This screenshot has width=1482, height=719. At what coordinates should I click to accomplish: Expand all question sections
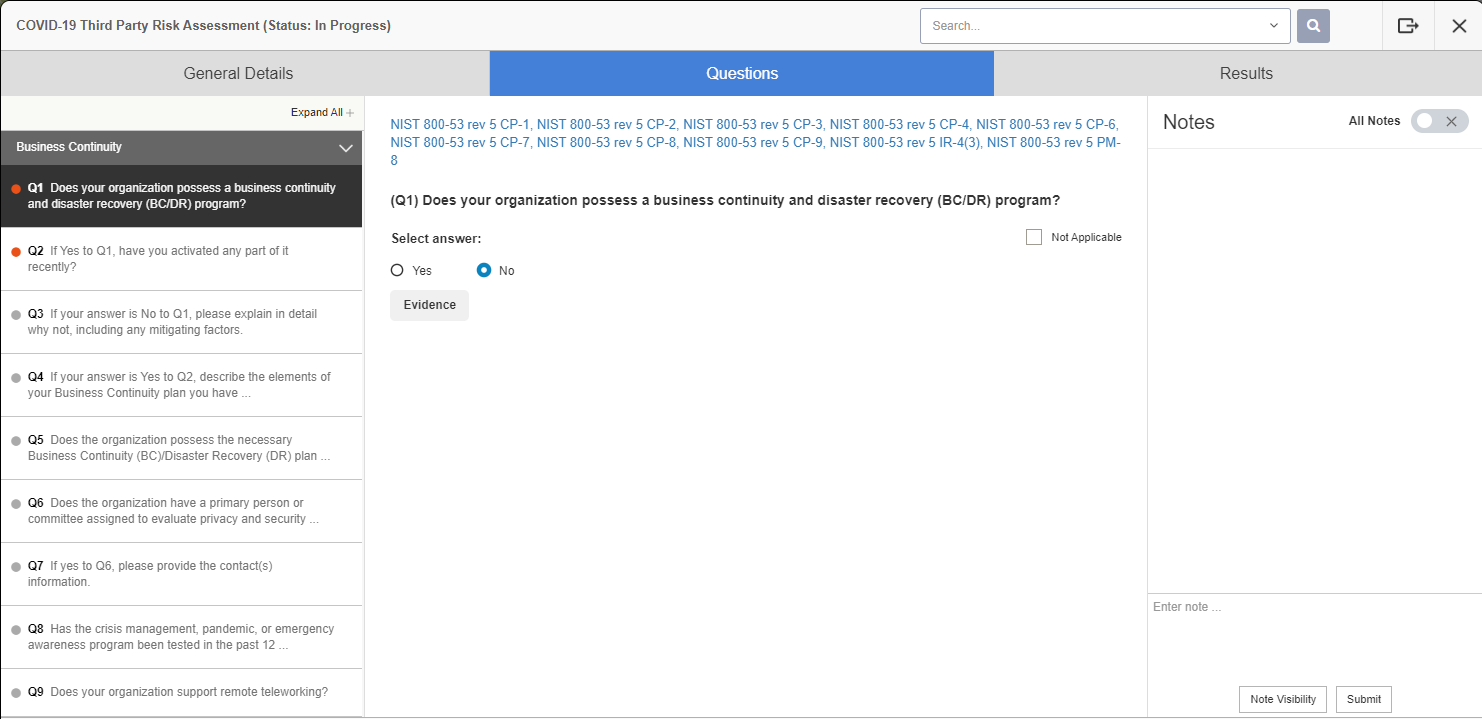(x=316, y=113)
